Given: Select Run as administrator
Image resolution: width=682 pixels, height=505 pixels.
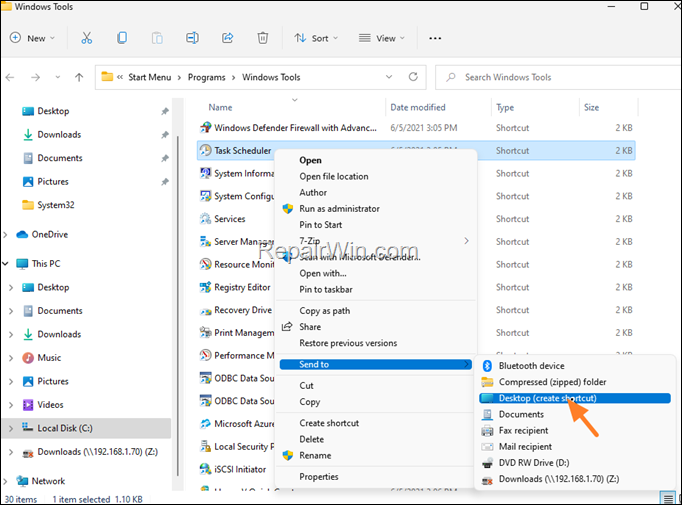Looking at the screenshot, I should click(x=339, y=209).
